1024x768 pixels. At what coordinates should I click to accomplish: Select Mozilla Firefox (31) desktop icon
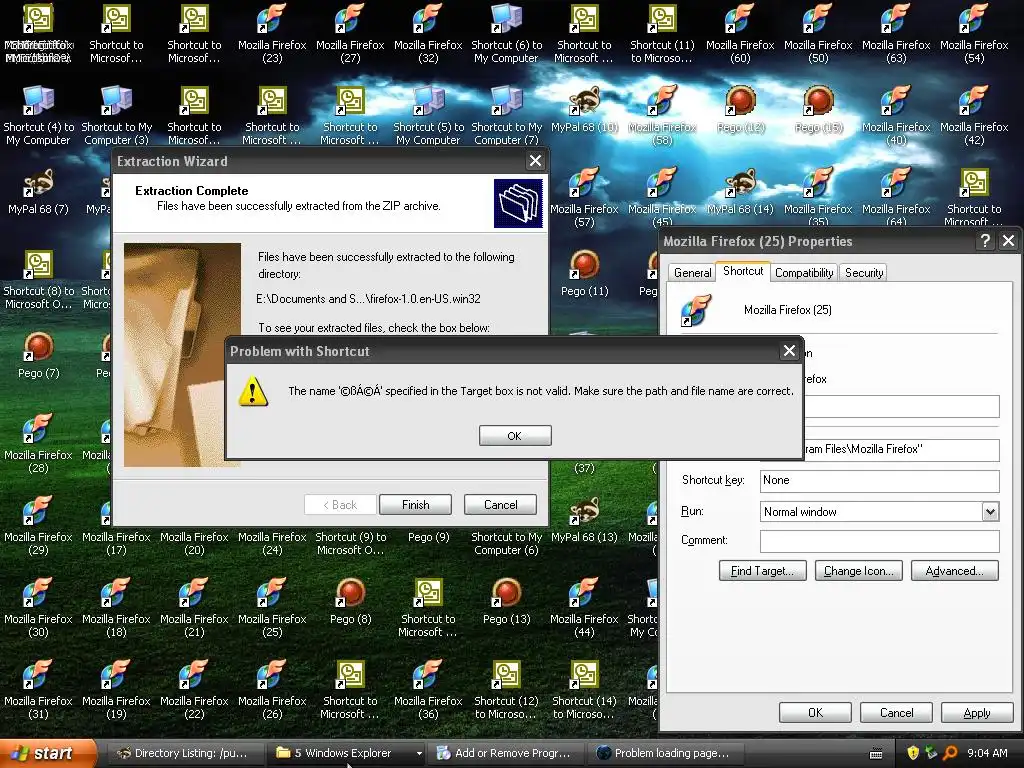39,690
